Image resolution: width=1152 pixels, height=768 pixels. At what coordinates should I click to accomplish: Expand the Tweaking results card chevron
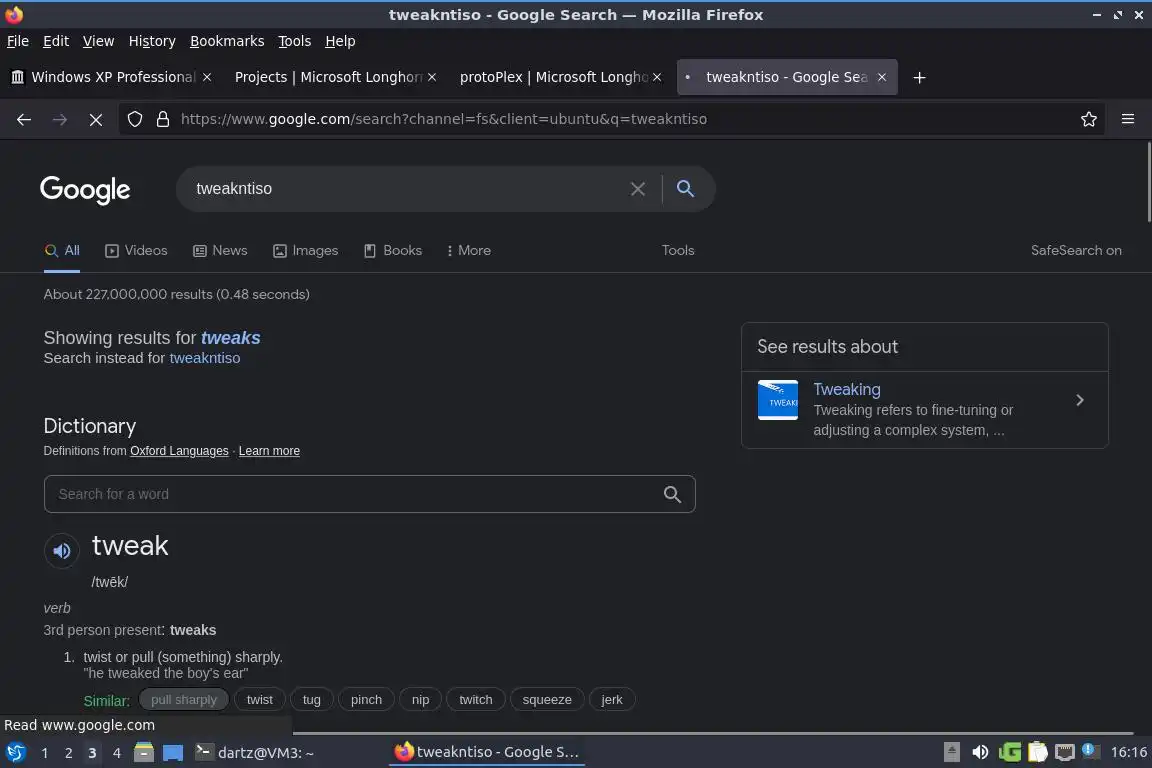tap(1080, 401)
